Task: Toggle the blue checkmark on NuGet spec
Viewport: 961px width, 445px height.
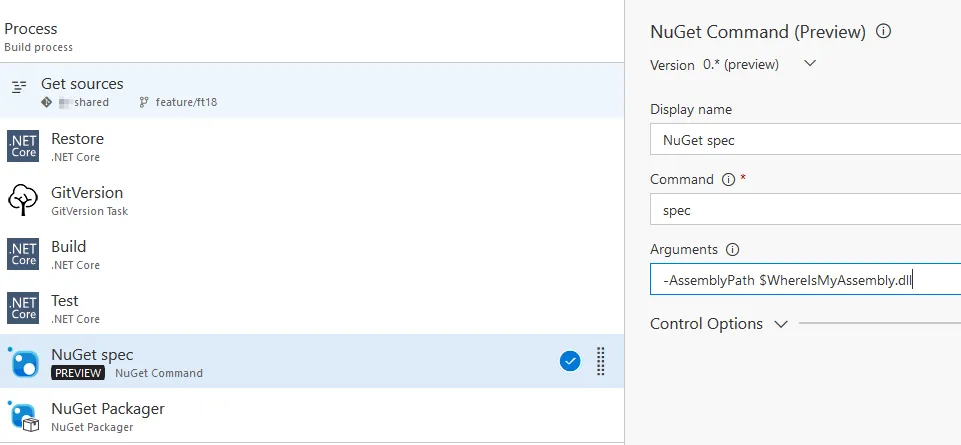Action: coord(570,361)
